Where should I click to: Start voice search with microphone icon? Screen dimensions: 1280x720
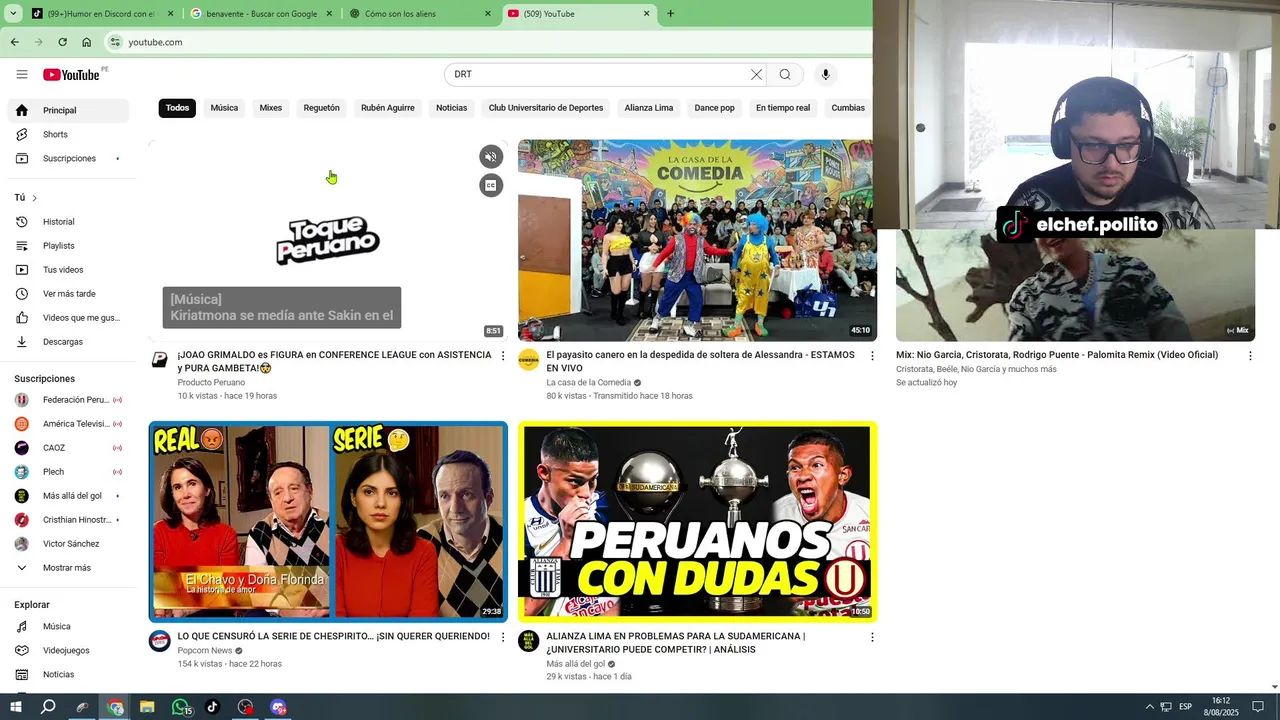825,74
